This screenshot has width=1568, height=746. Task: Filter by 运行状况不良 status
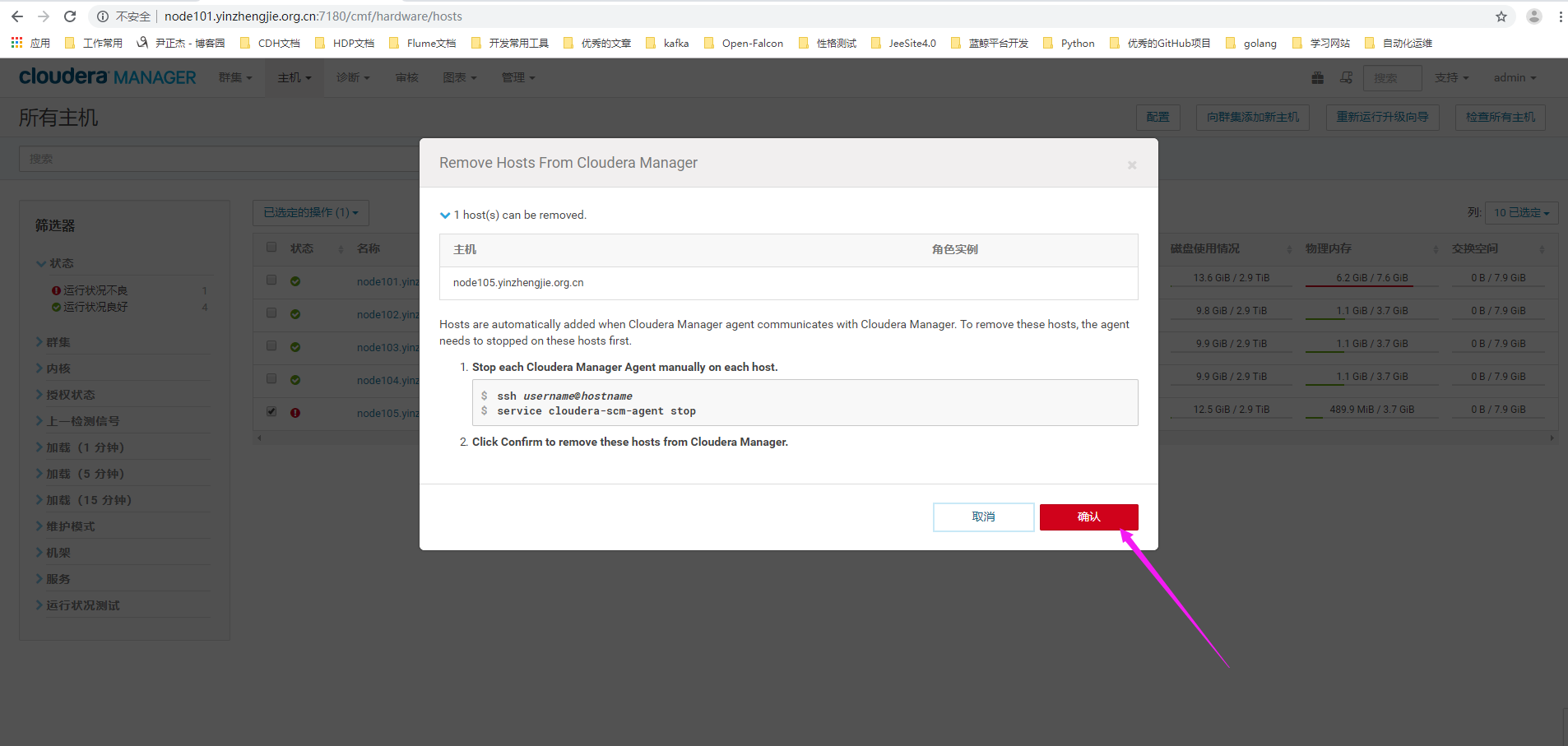point(95,290)
